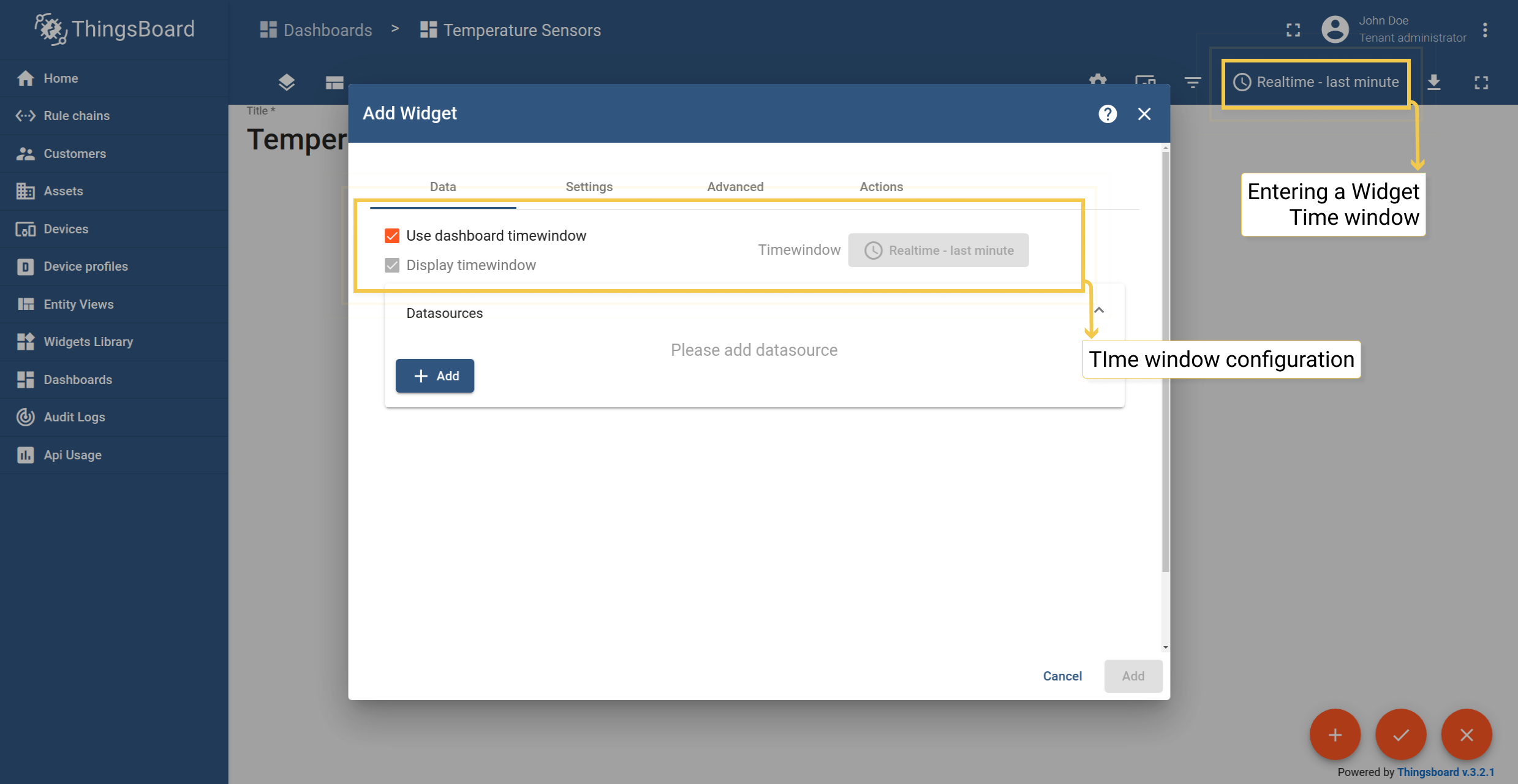Click the orange plus add-widget button

[1335, 734]
